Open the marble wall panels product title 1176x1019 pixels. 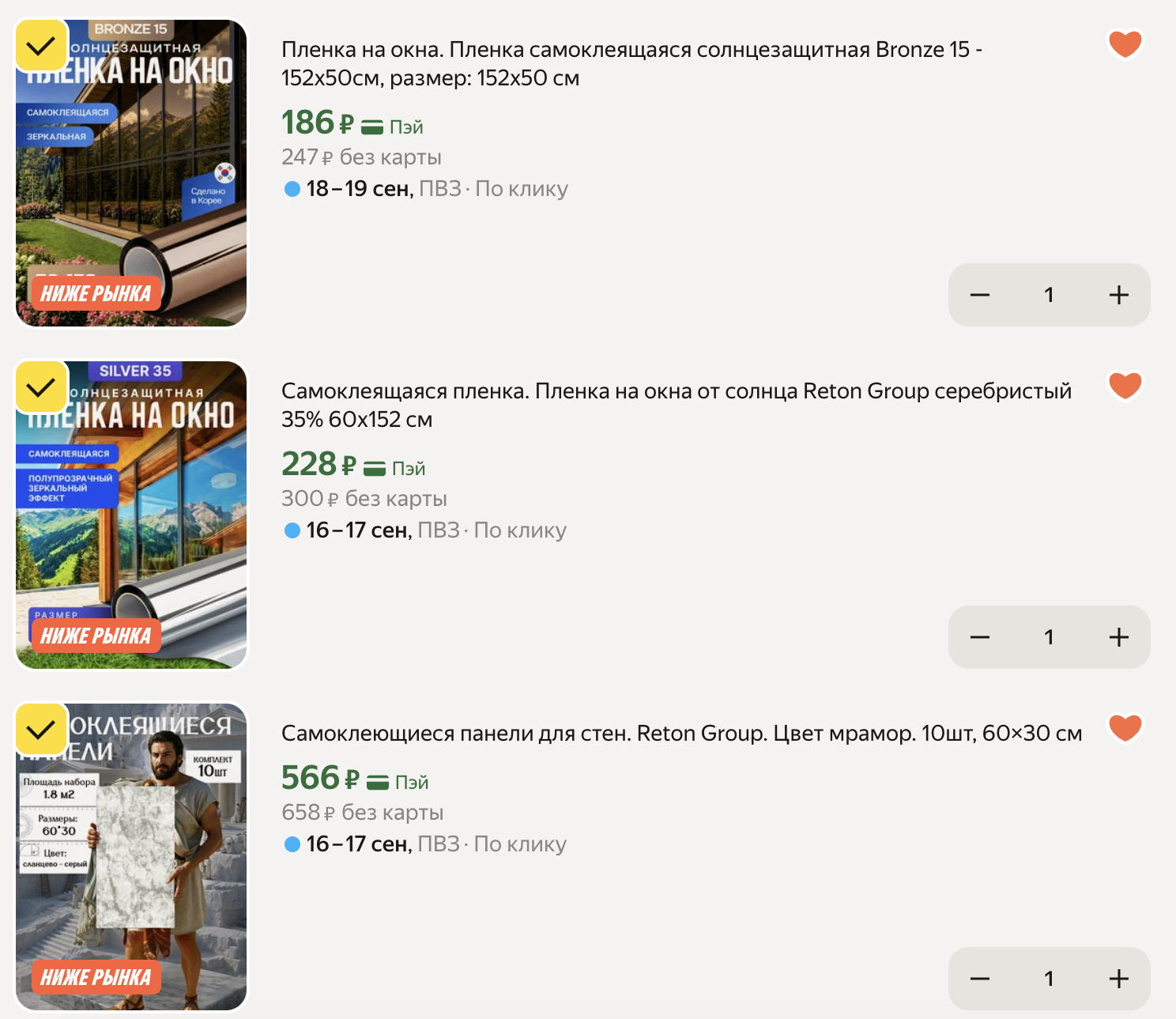coord(681,733)
